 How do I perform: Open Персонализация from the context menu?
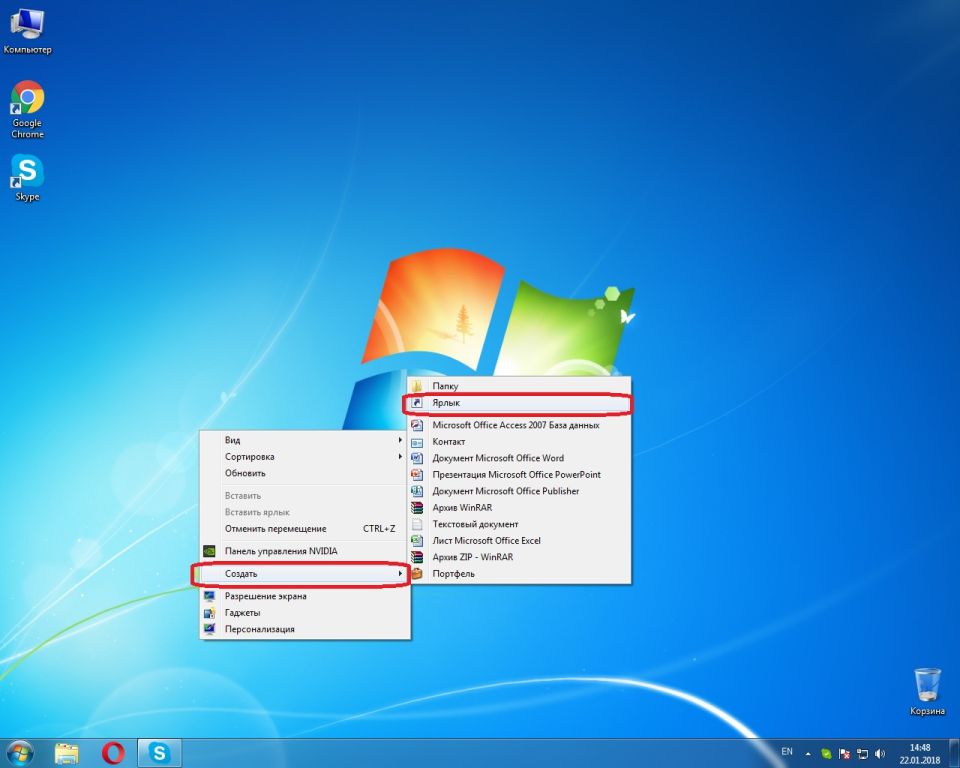[305, 629]
